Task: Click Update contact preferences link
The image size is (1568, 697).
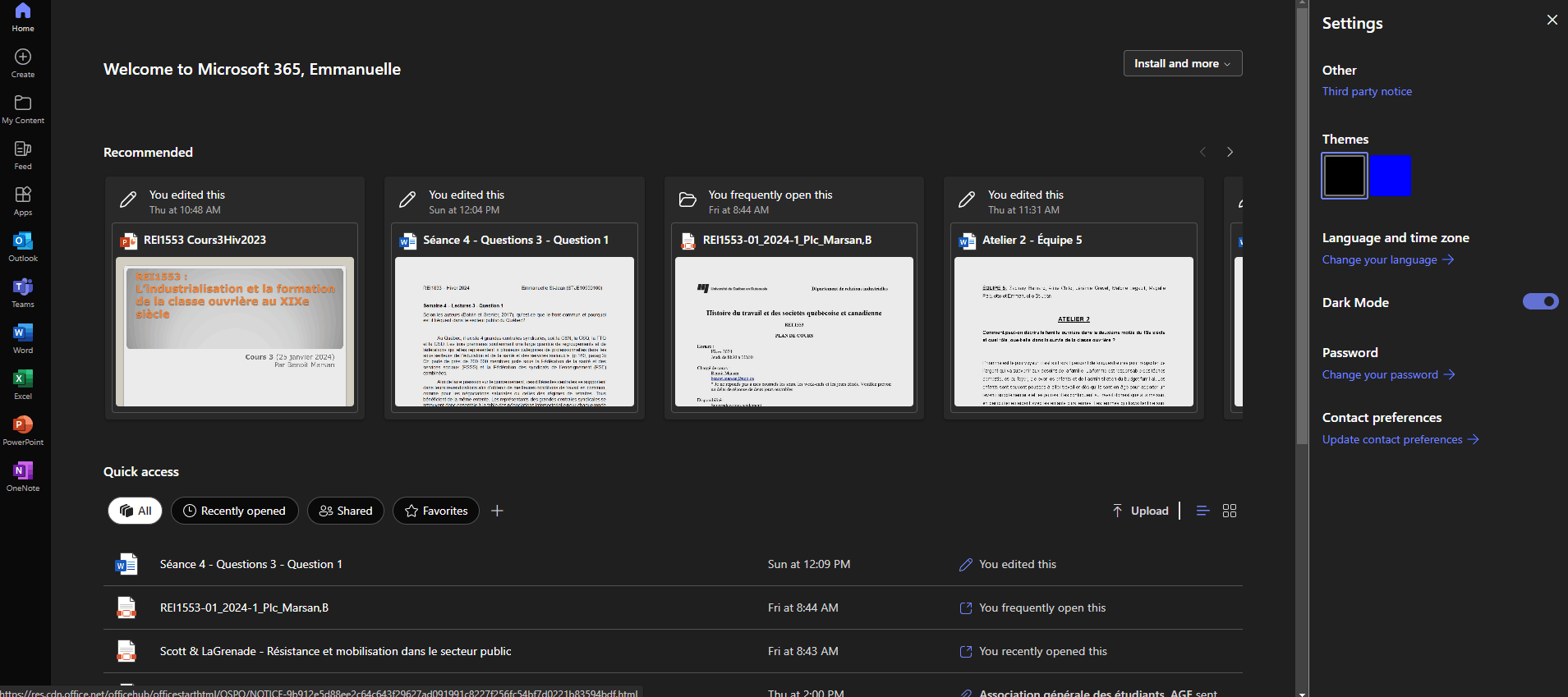Action: pyautogui.click(x=1400, y=439)
